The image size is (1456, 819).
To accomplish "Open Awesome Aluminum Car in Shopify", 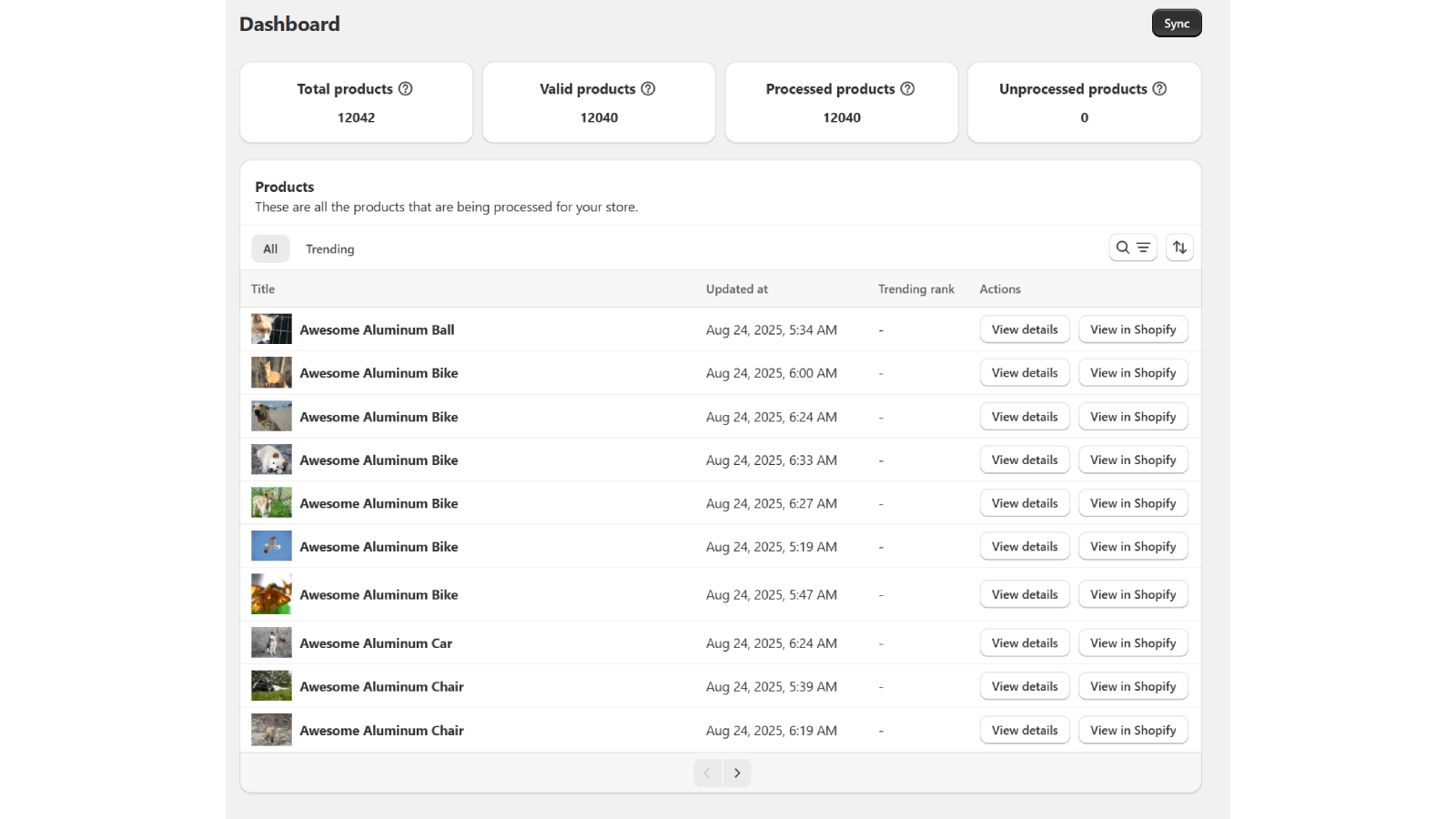I will [x=1132, y=643].
